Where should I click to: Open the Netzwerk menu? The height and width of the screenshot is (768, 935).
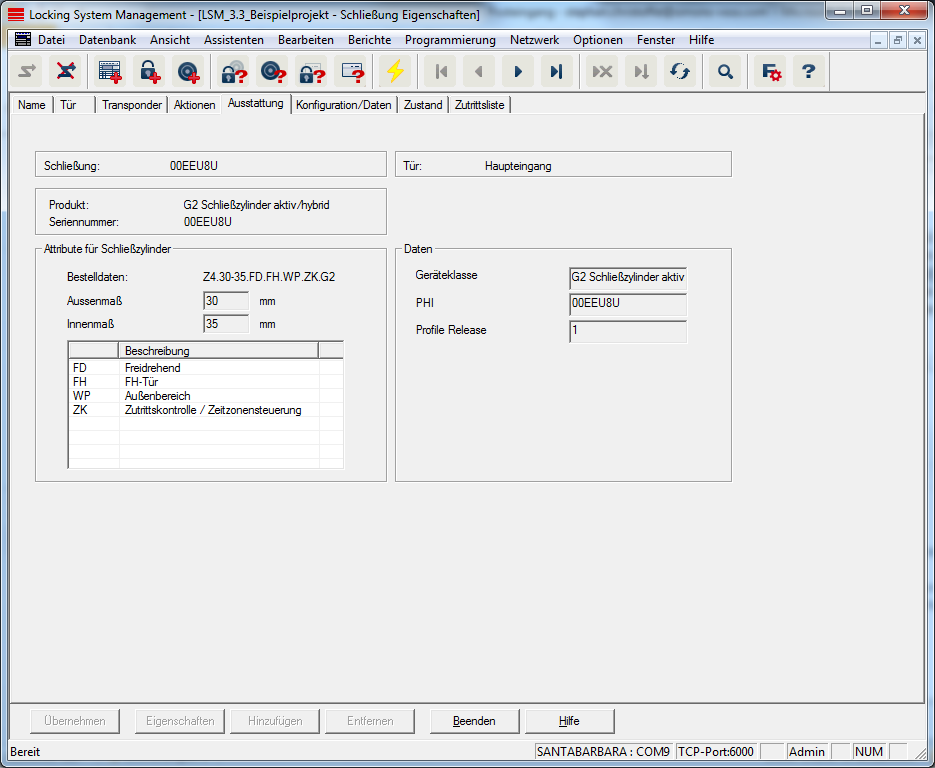[534, 40]
